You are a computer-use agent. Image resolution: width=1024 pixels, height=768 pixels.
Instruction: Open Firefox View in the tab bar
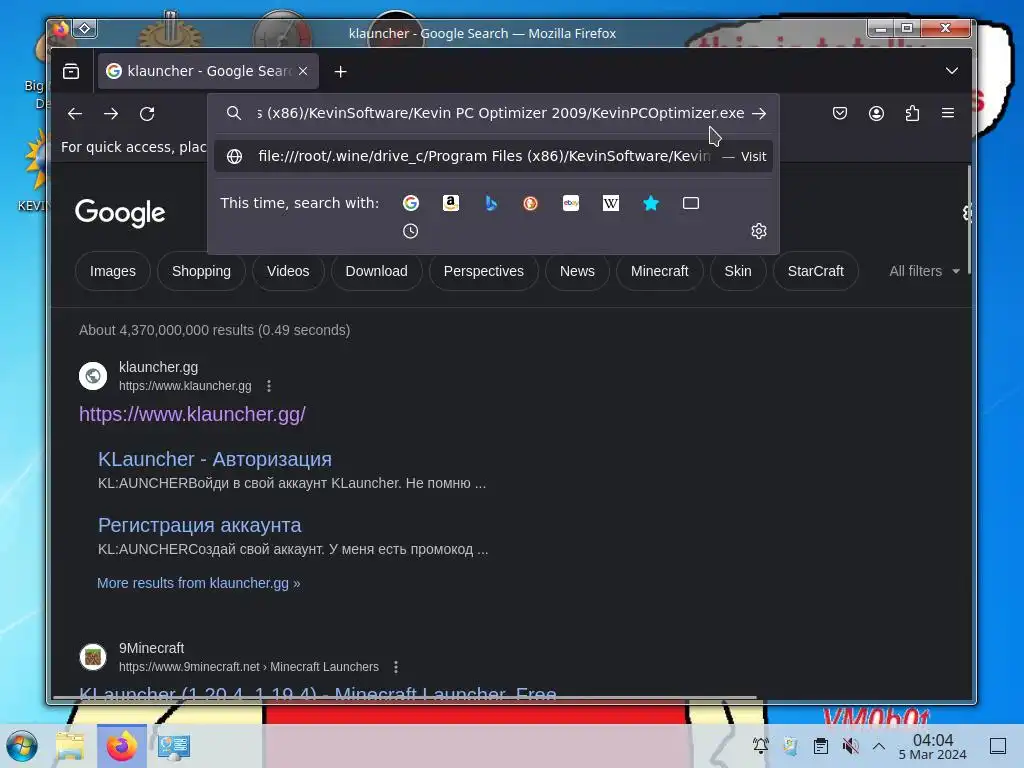71,71
